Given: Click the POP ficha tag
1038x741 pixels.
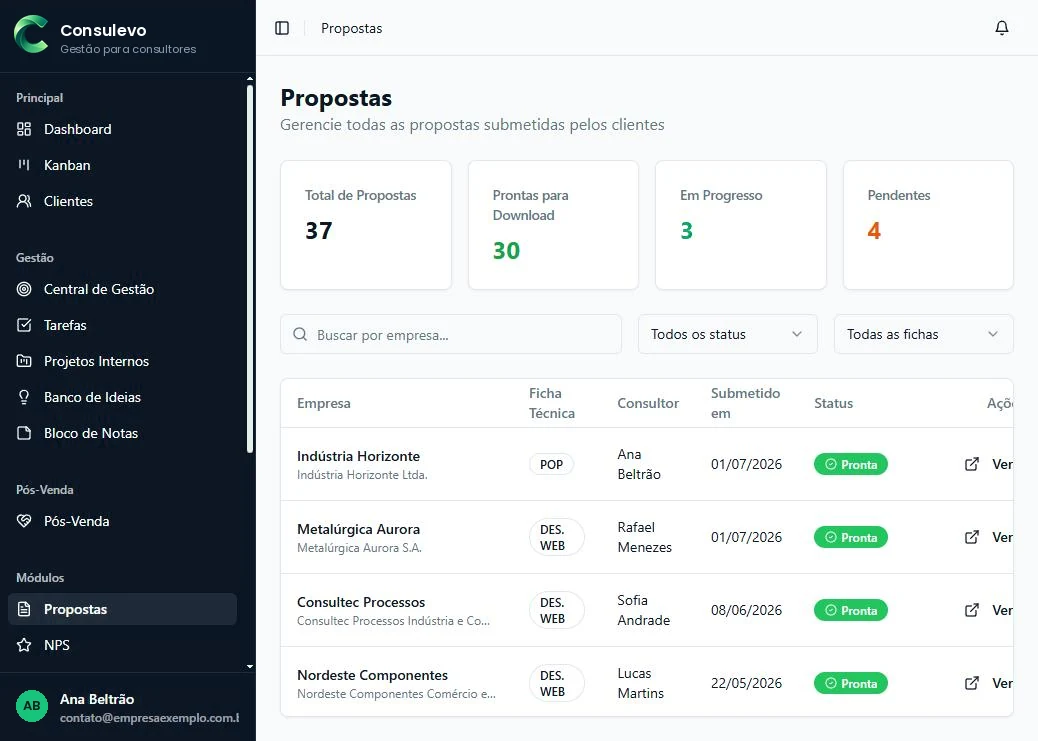Looking at the screenshot, I should tap(551, 464).
